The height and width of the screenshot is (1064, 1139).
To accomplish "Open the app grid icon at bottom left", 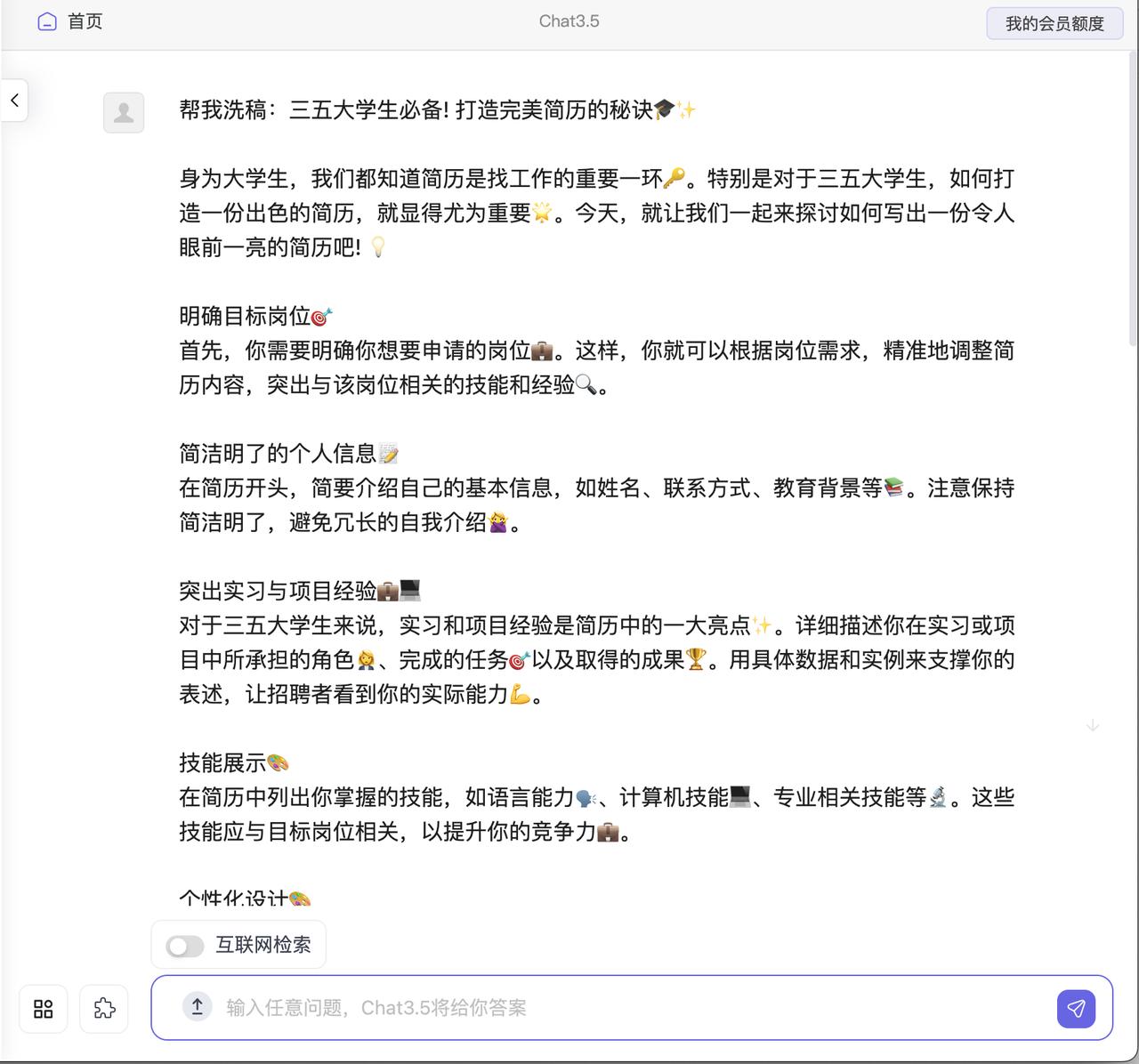I will click(x=43, y=1009).
